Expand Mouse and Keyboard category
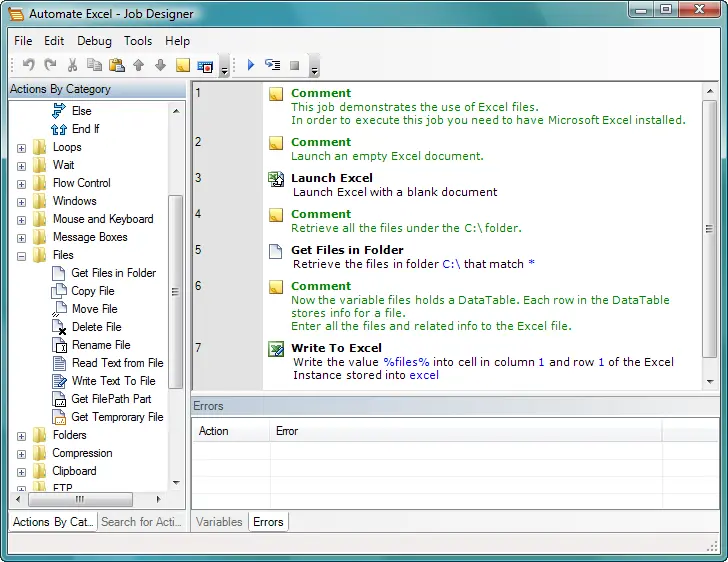728x562 pixels. point(21,220)
